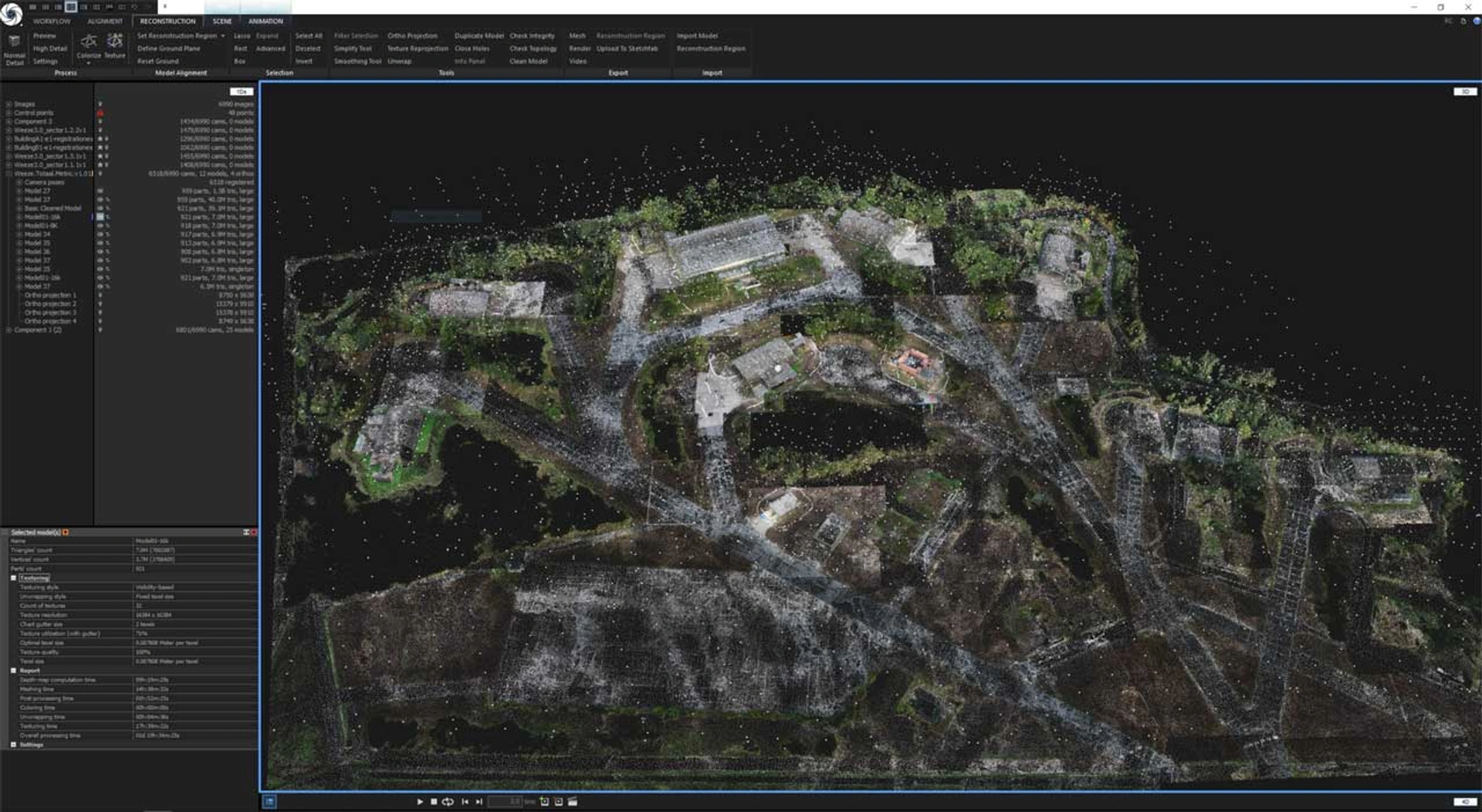This screenshot has width=1482, height=812.
Task: Open the SCENE ribbon tab
Action: tap(222, 22)
